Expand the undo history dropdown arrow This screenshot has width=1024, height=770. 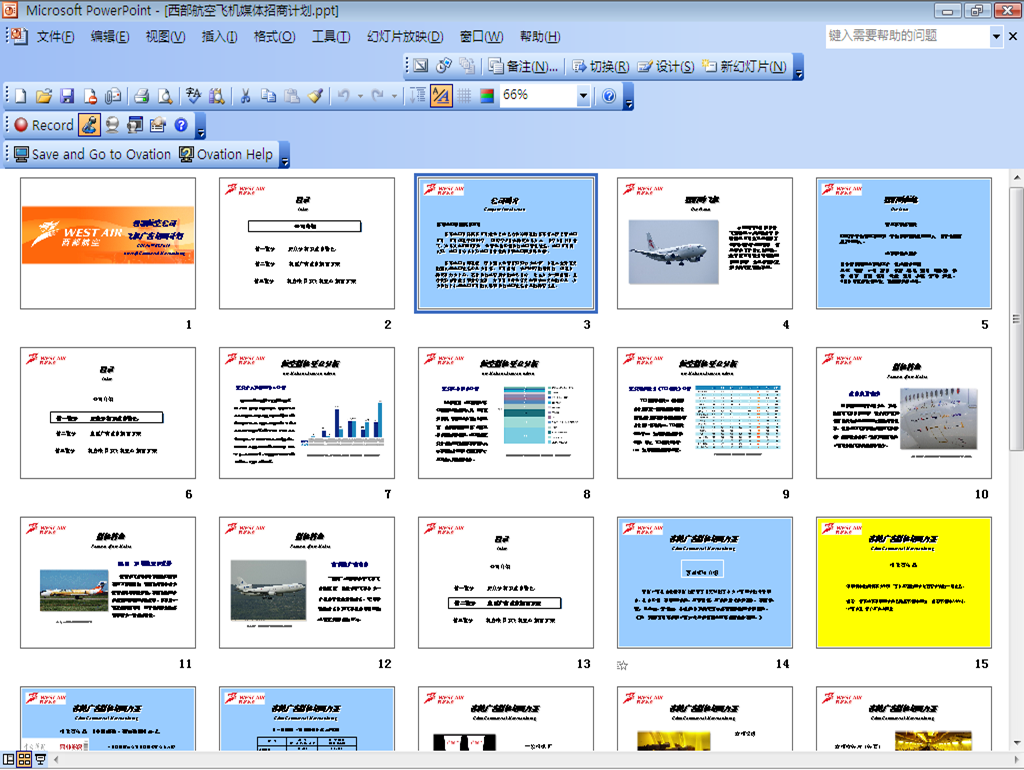coord(360,96)
